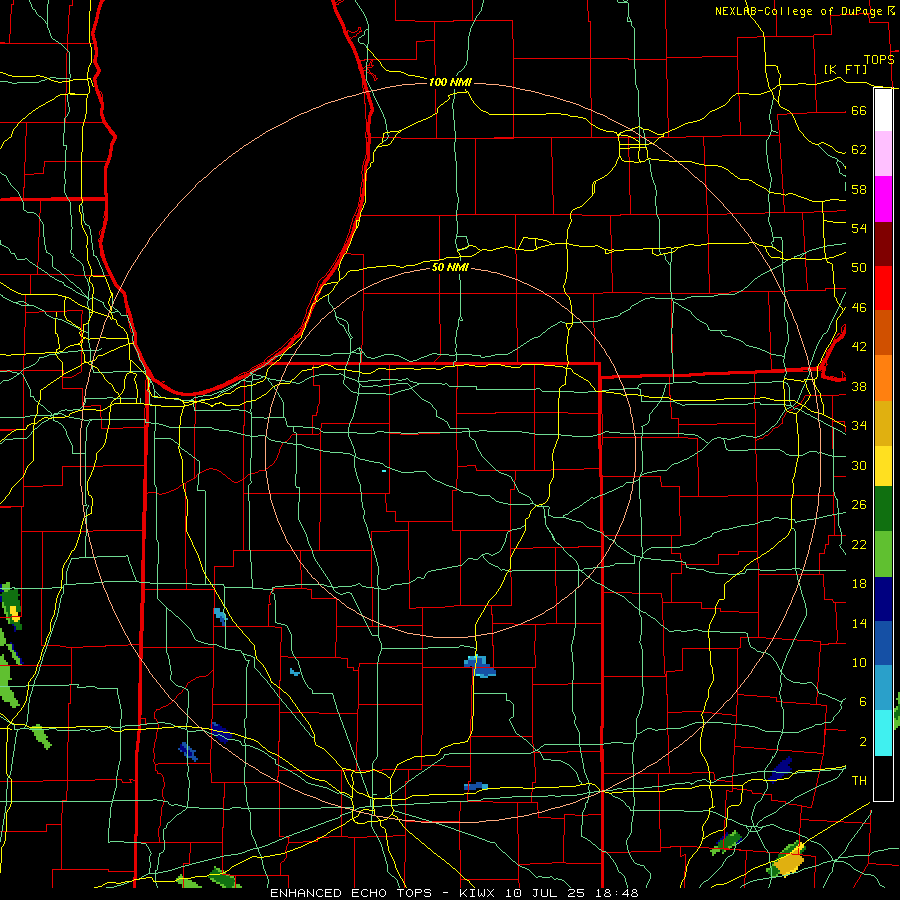The image size is (900, 900).
Task: Click the "30" legend scale value
Action: coord(859,465)
